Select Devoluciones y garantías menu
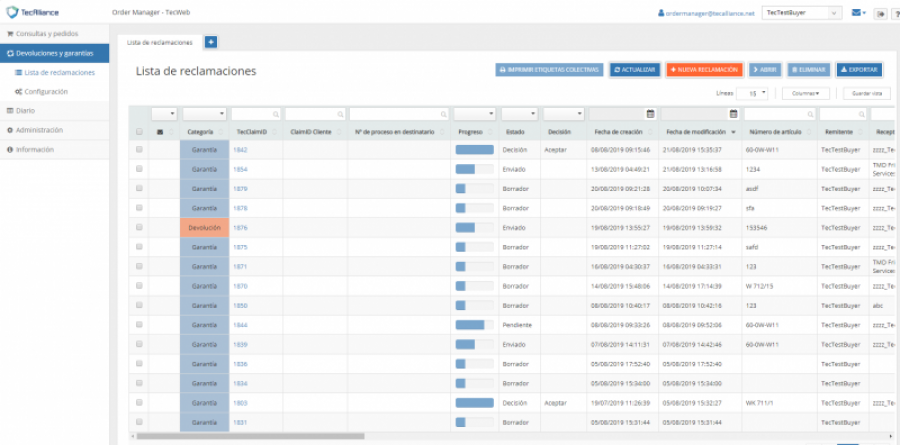This screenshot has height=445, width=900. [x=55, y=53]
